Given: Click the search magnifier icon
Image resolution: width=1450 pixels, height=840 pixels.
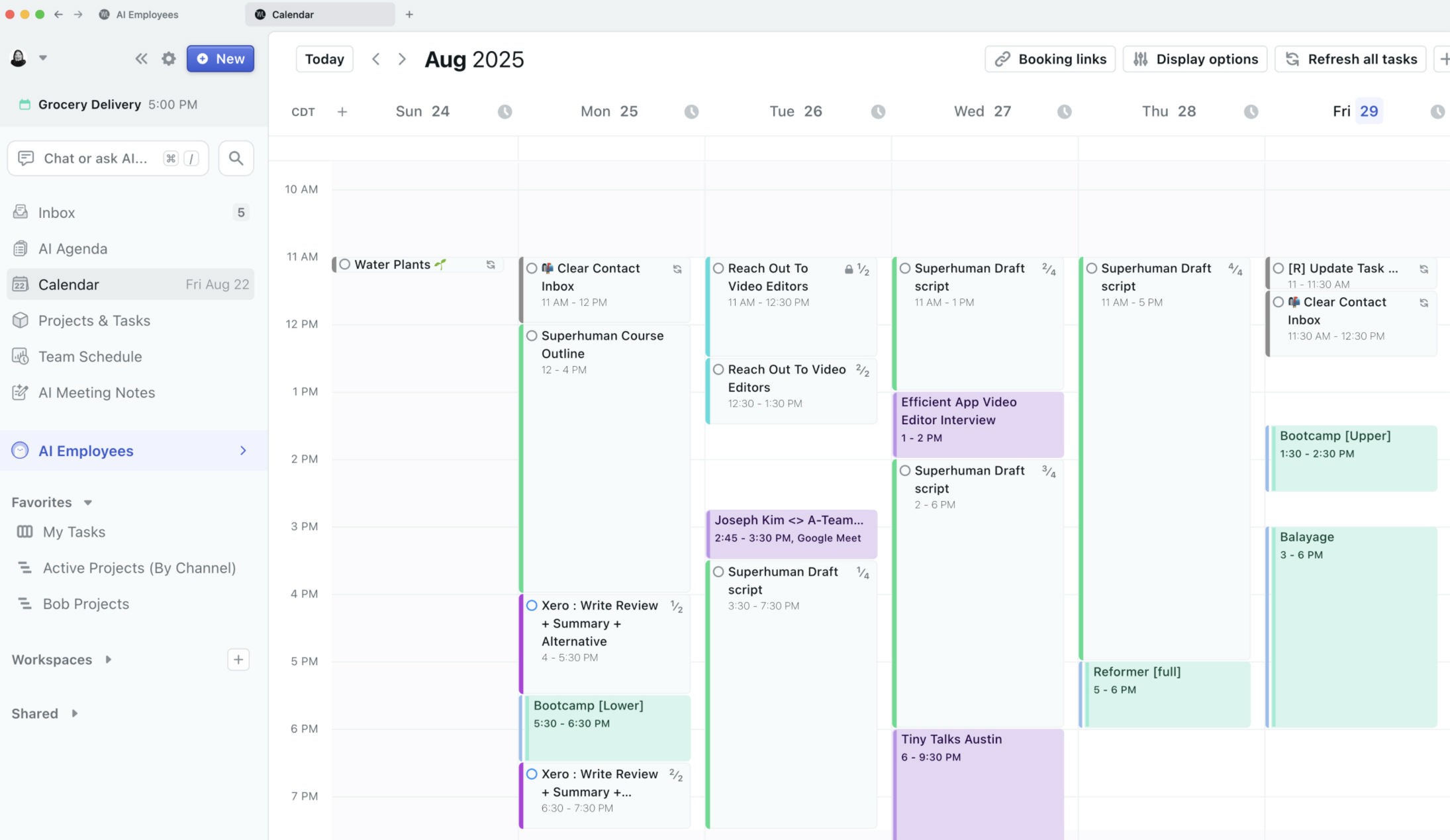Looking at the screenshot, I should [236, 158].
